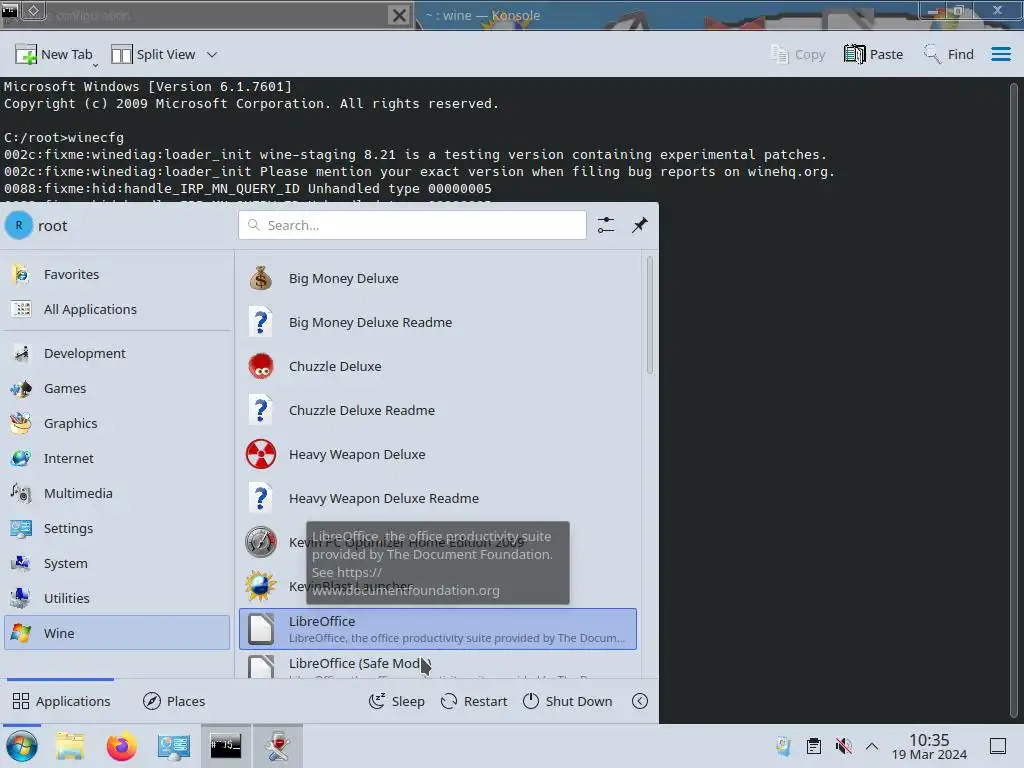Screen dimensions: 1024x768
Task: Launch Heavy Weapon Deluxe
Action: [x=438, y=454]
